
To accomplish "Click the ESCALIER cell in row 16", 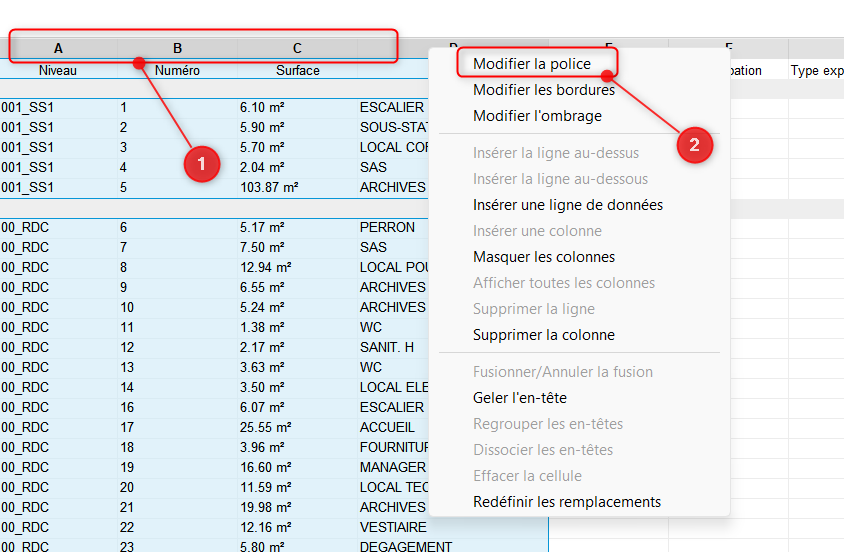I will coord(393,407).
